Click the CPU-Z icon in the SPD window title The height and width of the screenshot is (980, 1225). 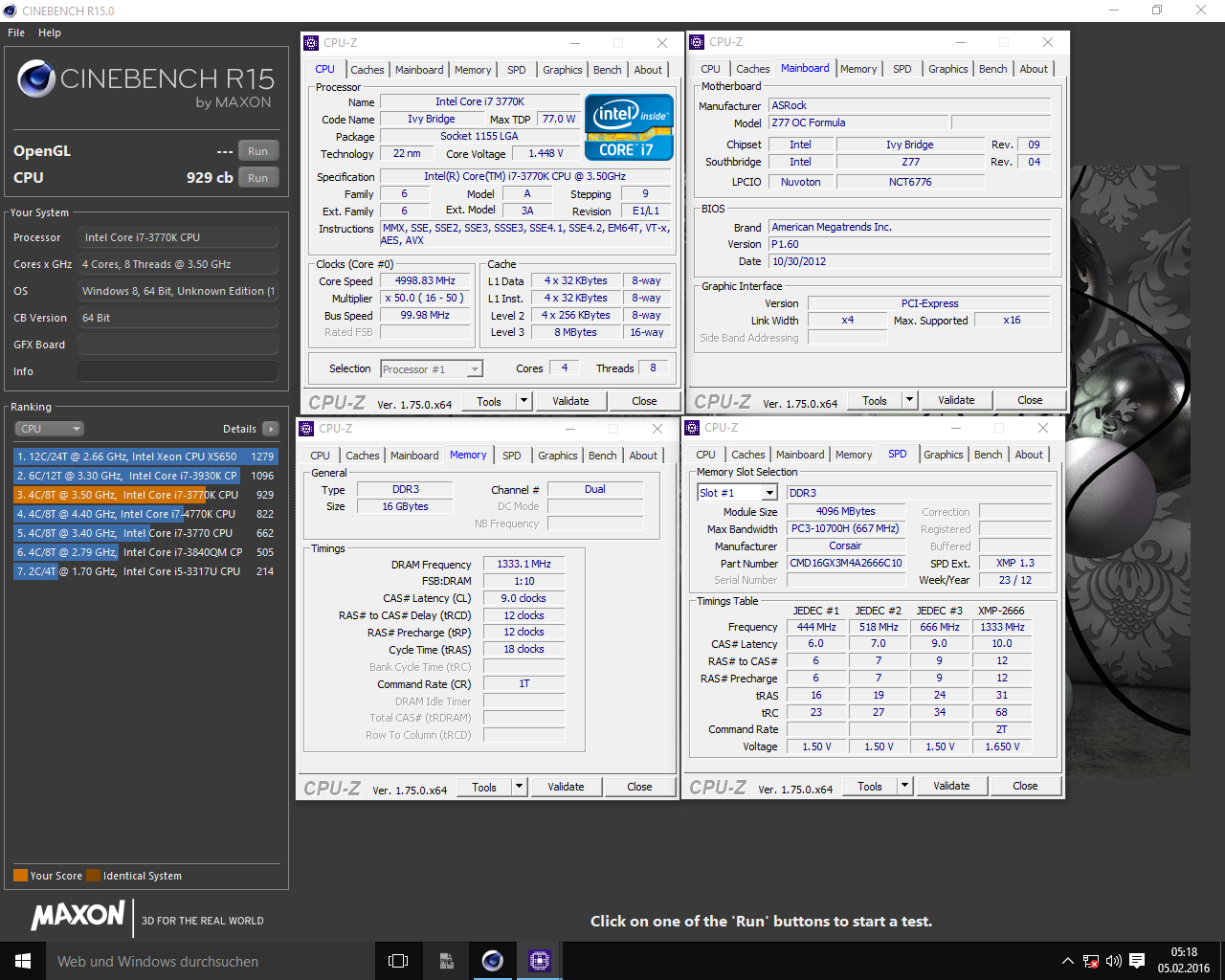pos(693,428)
